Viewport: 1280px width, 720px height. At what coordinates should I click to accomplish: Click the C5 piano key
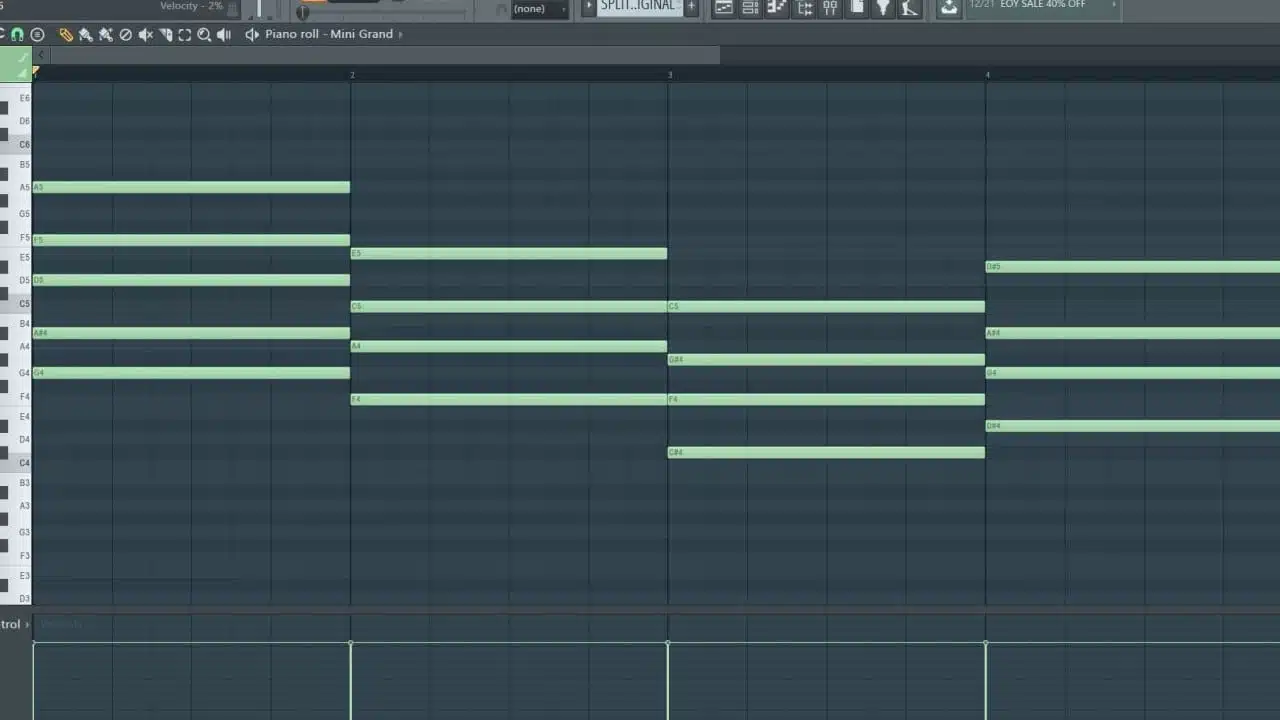point(16,304)
